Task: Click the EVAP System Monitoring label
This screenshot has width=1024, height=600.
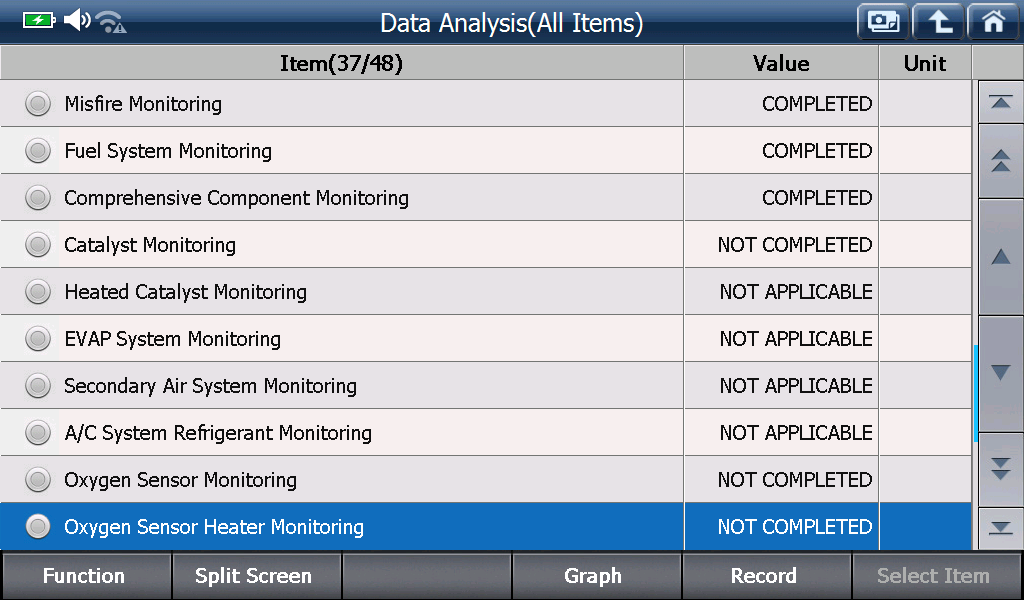Action: coord(172,339)
